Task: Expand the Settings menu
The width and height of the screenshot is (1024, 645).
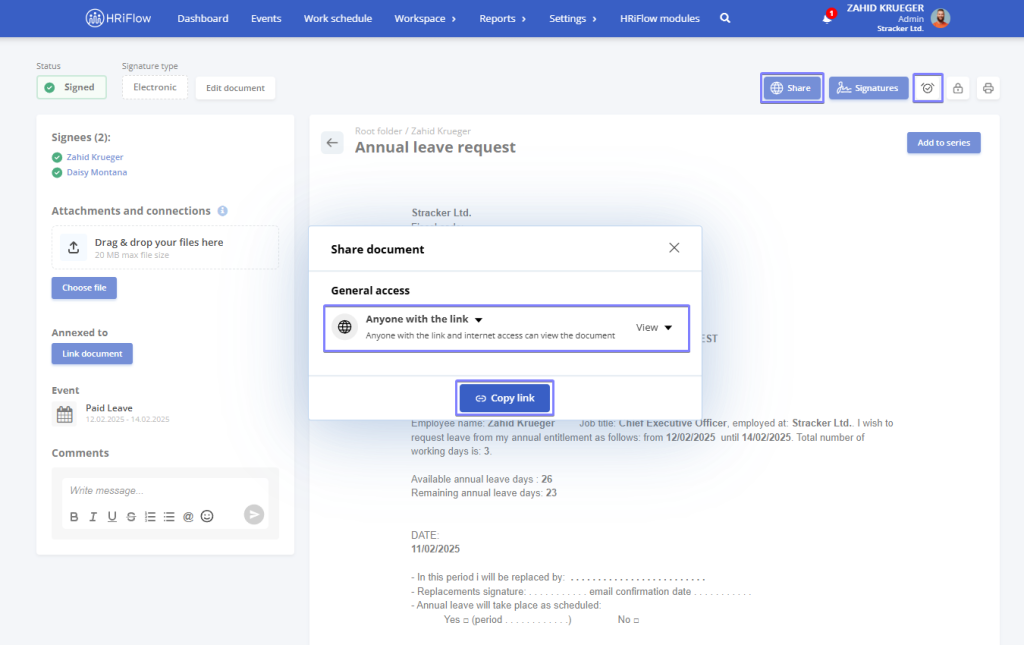Action: pyautogui.click(x=573, y=18)
